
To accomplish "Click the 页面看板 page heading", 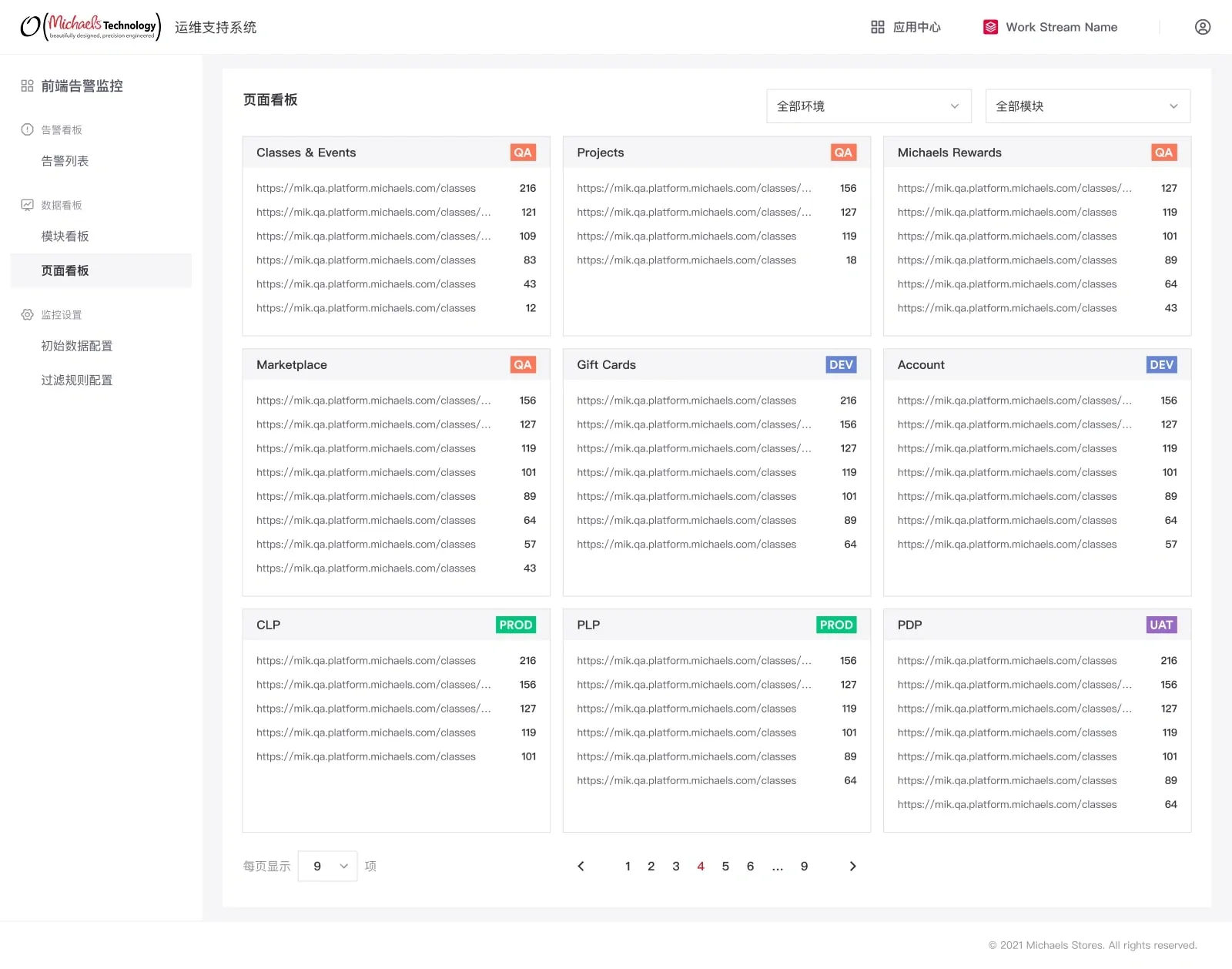I will click(270, 100).
